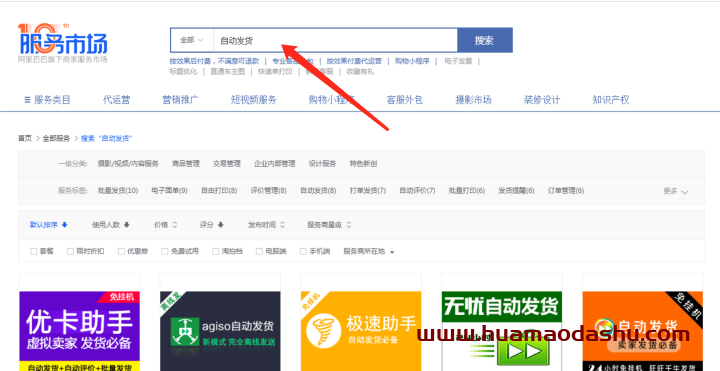Screen dimensions: 720x371
Task: Enable the 免费试用 checkbox
Action: click(x=164, y=251)
